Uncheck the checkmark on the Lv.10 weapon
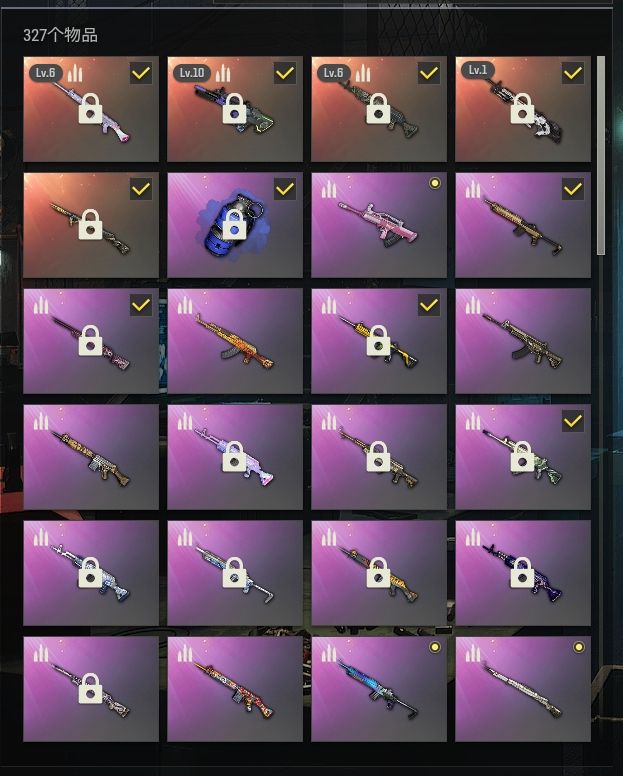This screenshot has height=776, width=623. pyautogui.click(x=285, y=73)
